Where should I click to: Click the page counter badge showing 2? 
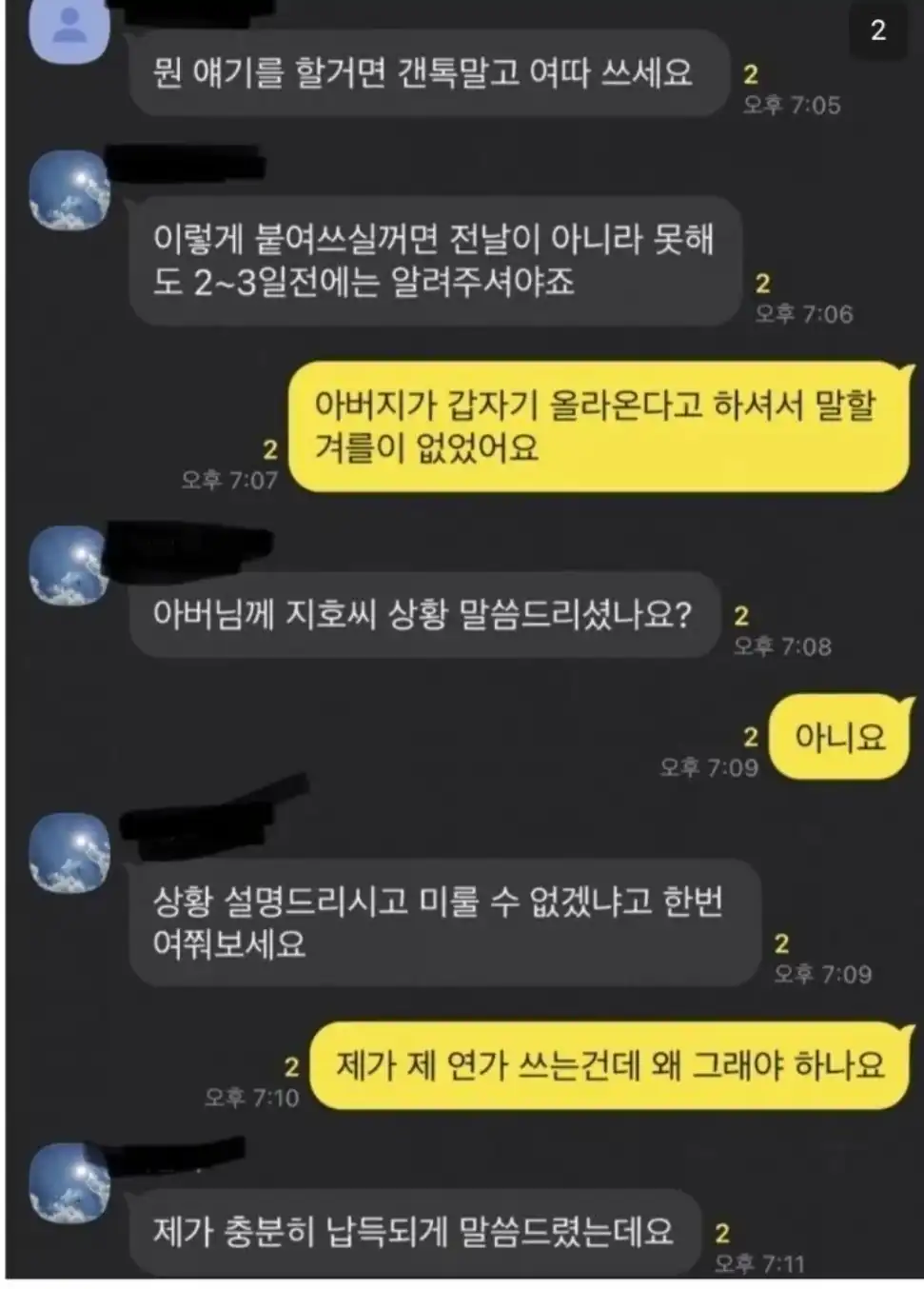(x=877, y=30)
